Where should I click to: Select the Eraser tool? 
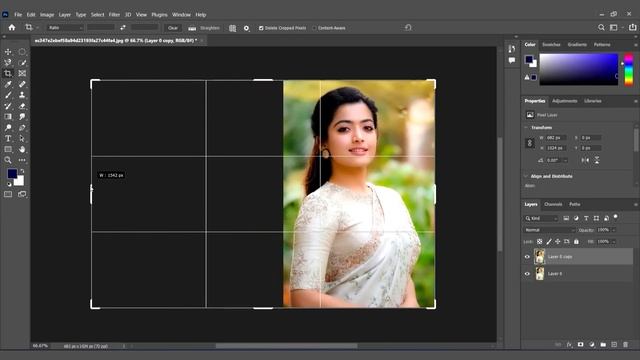[22, 106]
